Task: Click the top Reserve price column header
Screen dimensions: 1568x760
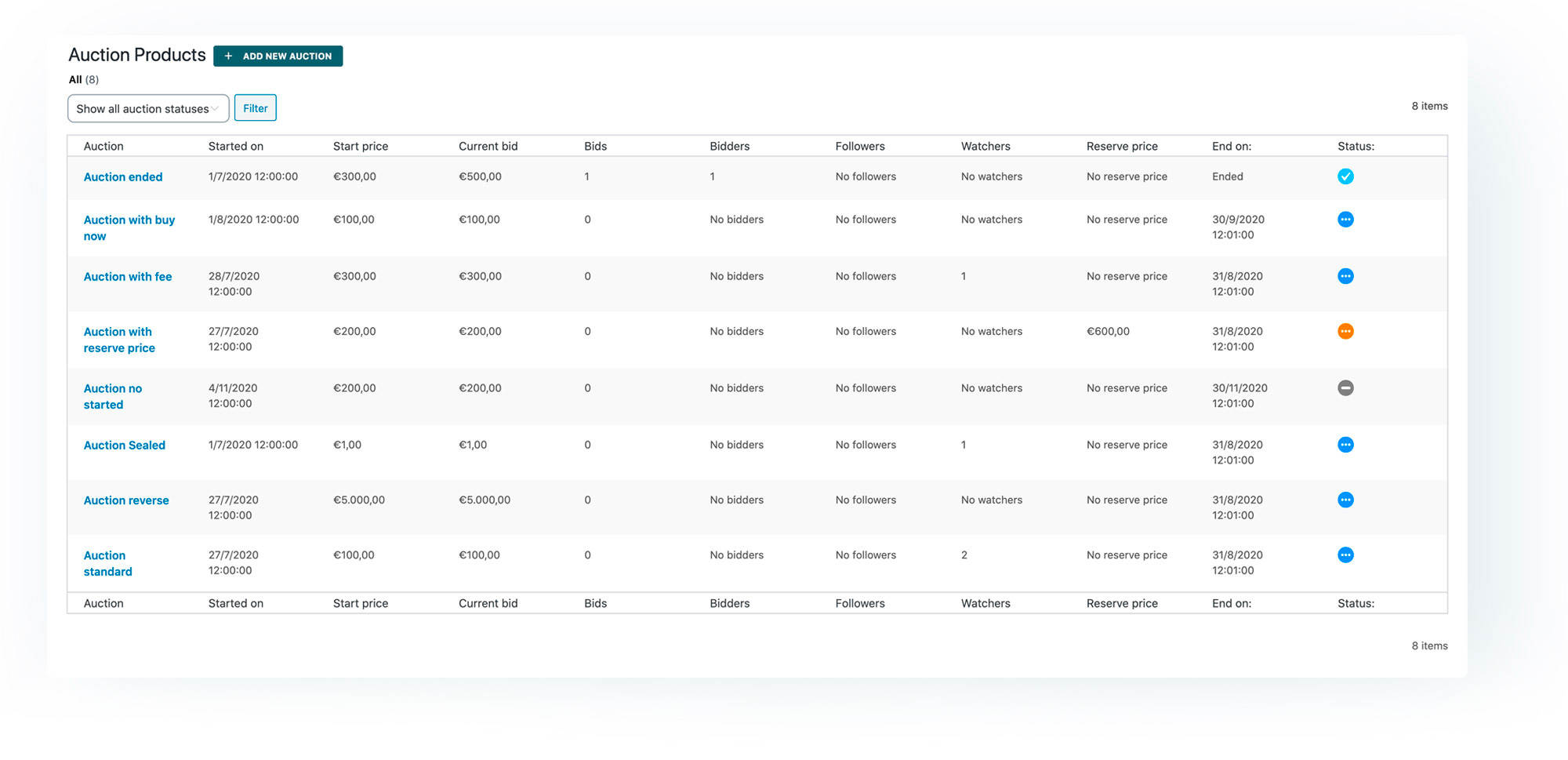Action: [1122, 146]
